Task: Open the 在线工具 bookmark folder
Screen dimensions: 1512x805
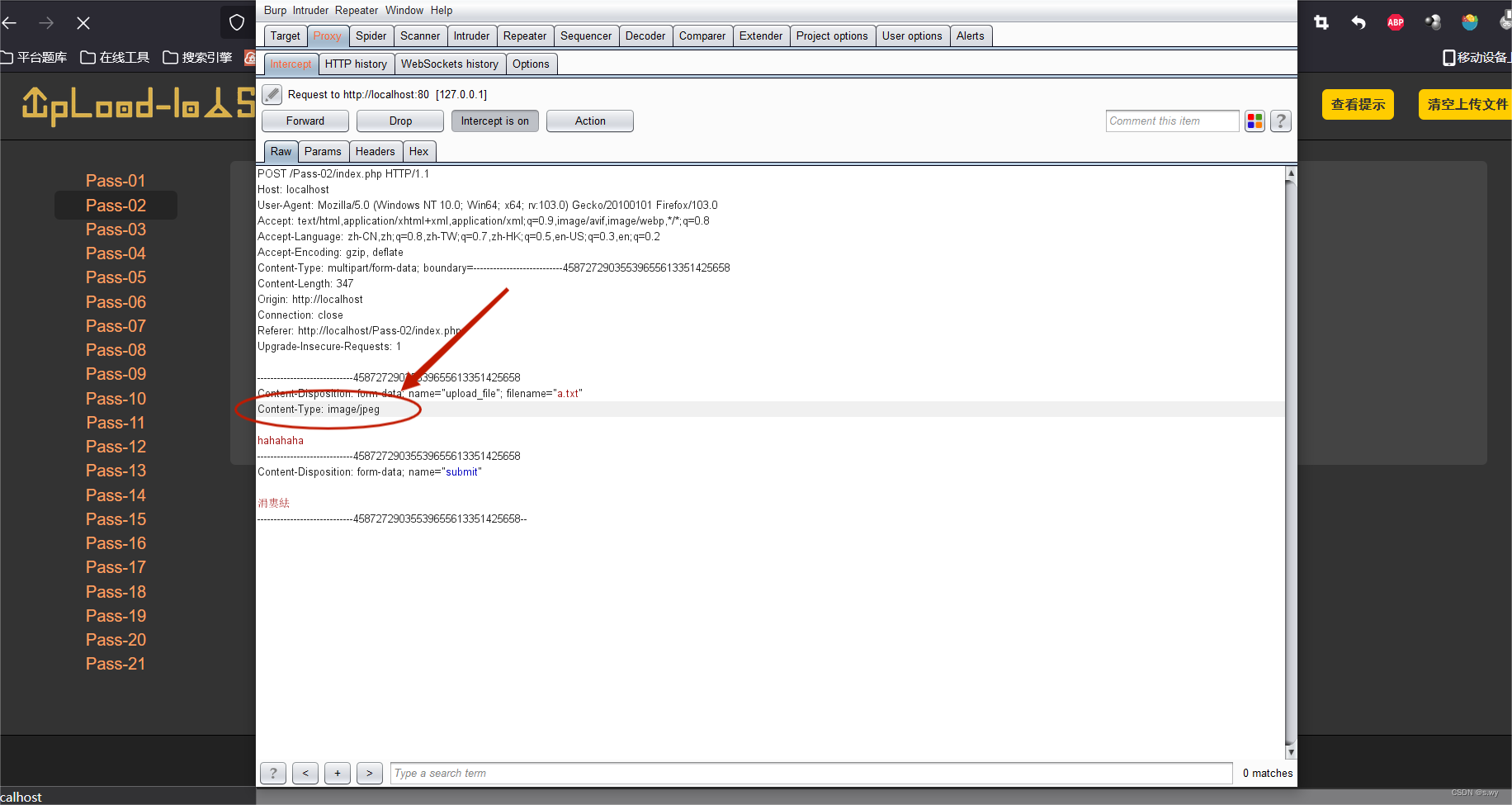Action: [x=115, y=57]
